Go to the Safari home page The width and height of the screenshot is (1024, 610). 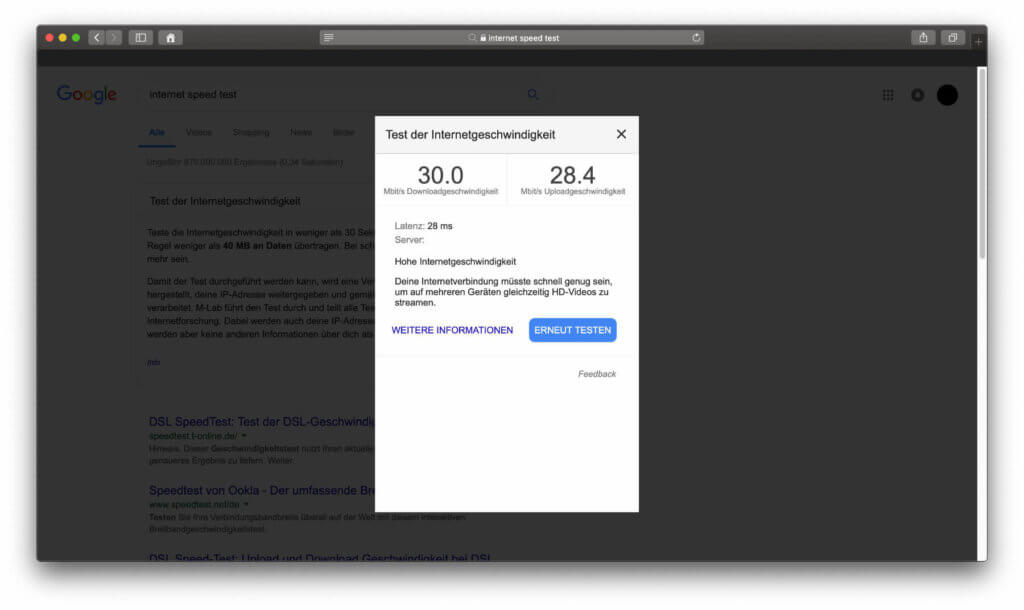click(x=170, y=36)
